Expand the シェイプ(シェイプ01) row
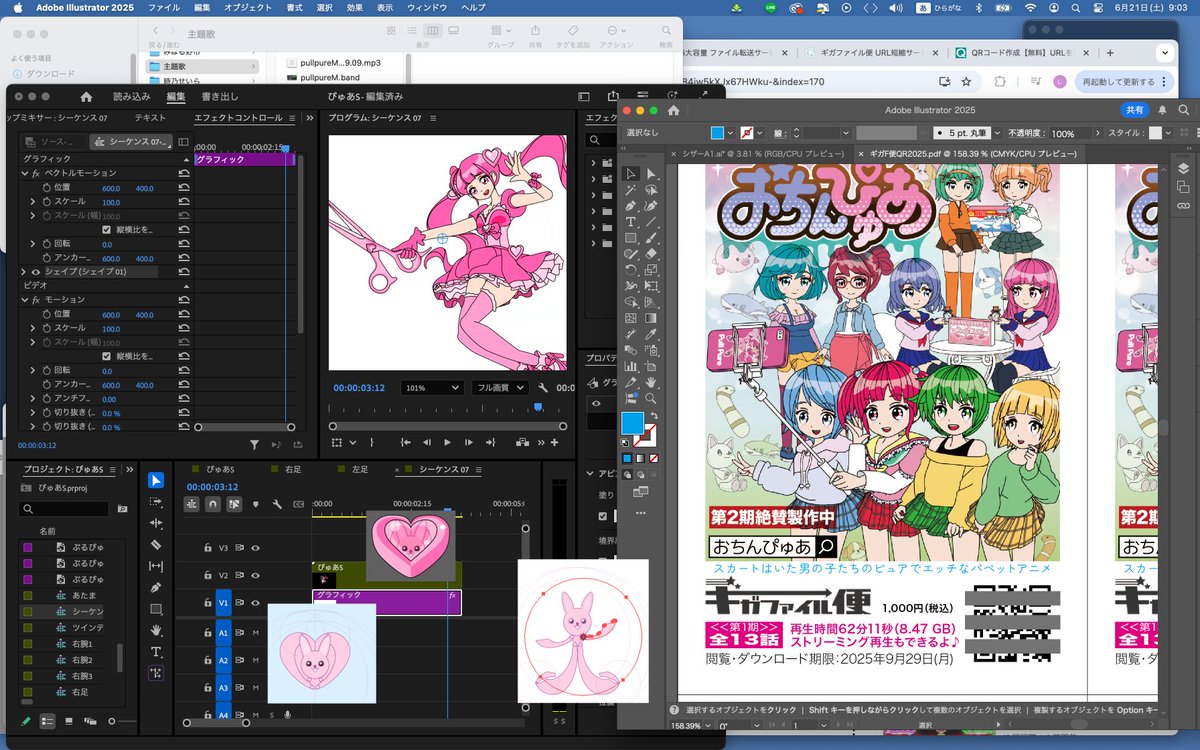Image resolution: width=1200 pixels, height=750 pixels. pyautogui.click(x=24, y=272)
